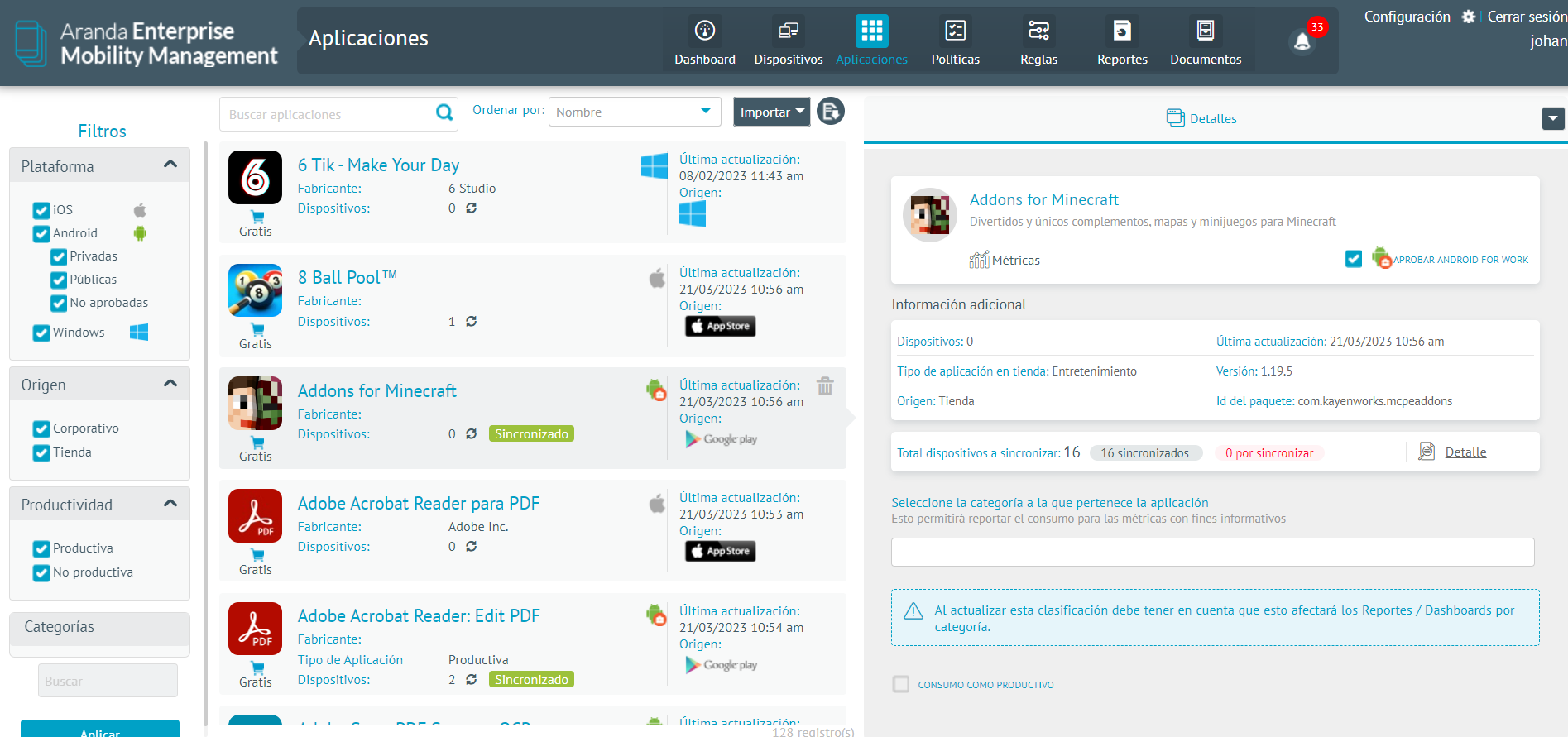Open the Importar dropdown button
Viewport: 1568px width, 737px height.
tap(771, 112)
